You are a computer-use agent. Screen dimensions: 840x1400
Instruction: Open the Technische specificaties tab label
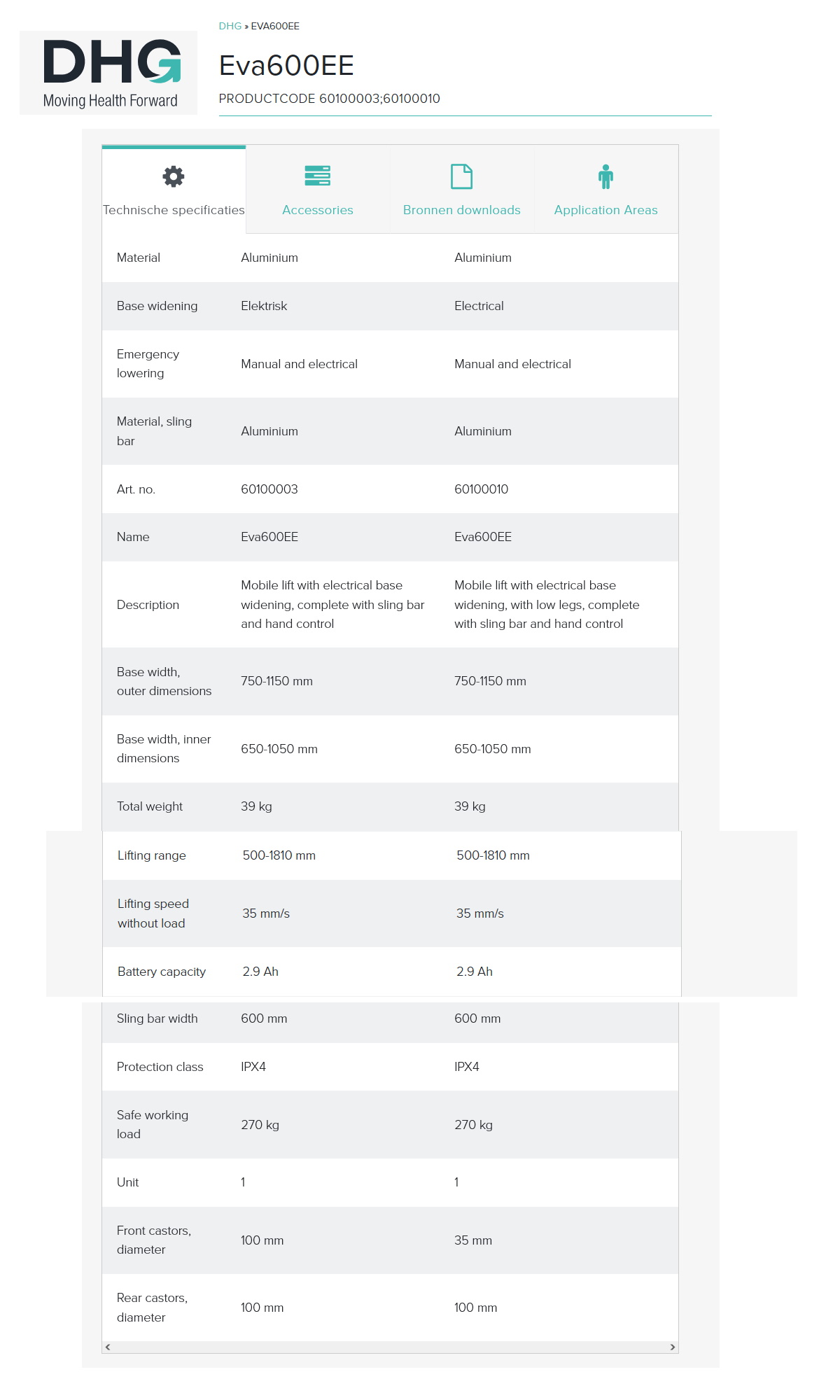(x=174, y=210)
